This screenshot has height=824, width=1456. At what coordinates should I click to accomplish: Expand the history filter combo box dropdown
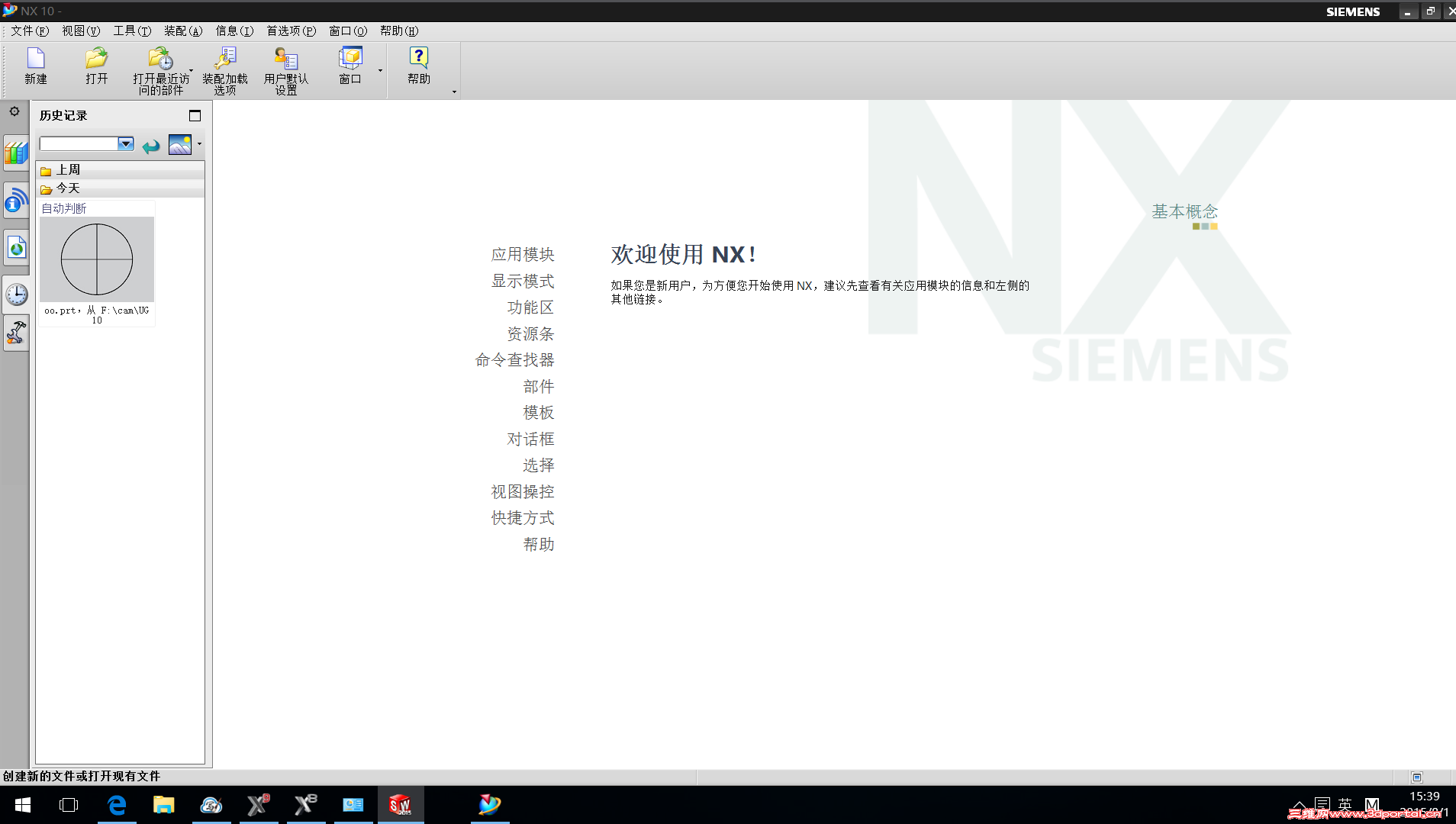[x=126, y=143]
